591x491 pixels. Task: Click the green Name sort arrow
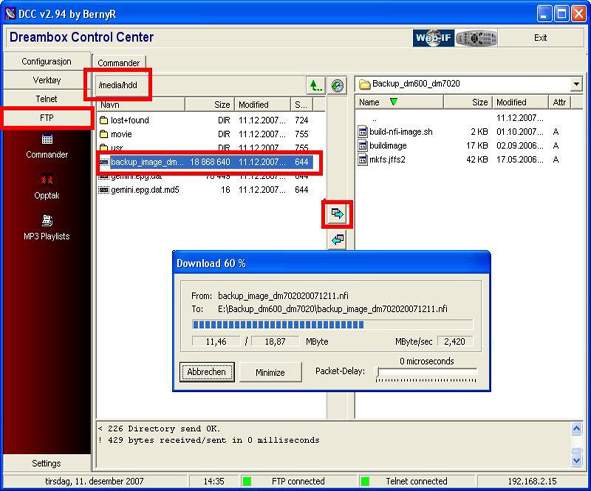point(393,102)
